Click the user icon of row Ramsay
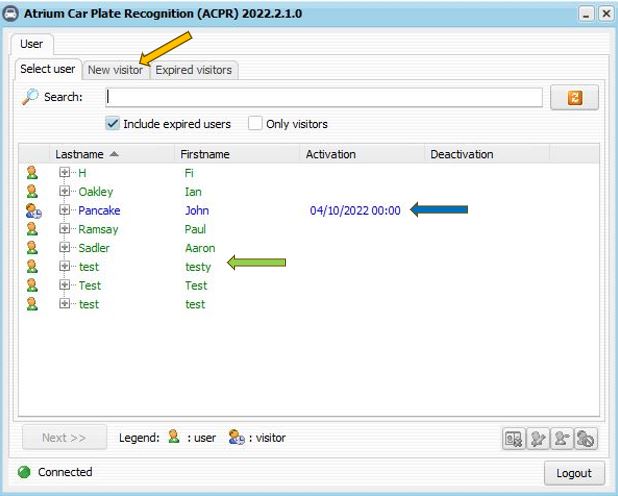This screenshot has width=618, height=496. tap(32, 229)
